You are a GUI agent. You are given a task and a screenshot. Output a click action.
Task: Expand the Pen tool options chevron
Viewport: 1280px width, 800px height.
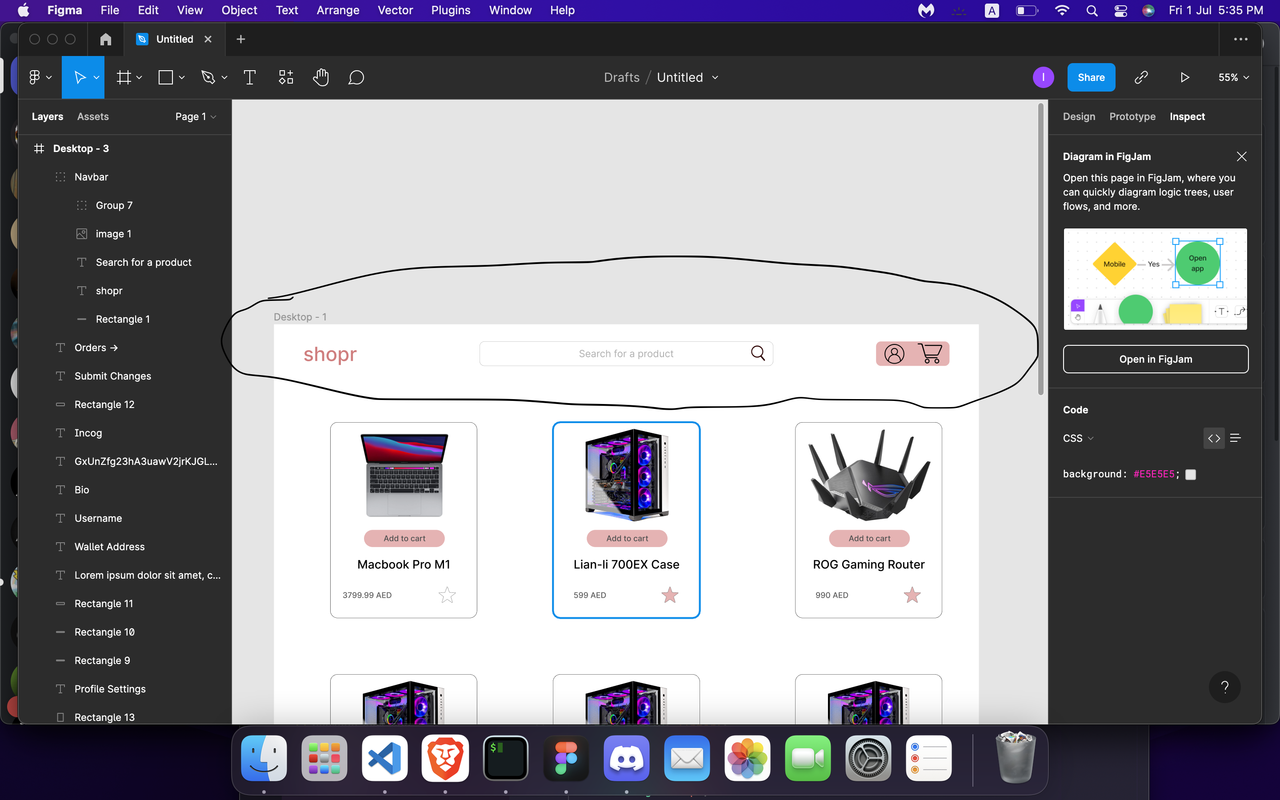(x=224, y=77)
